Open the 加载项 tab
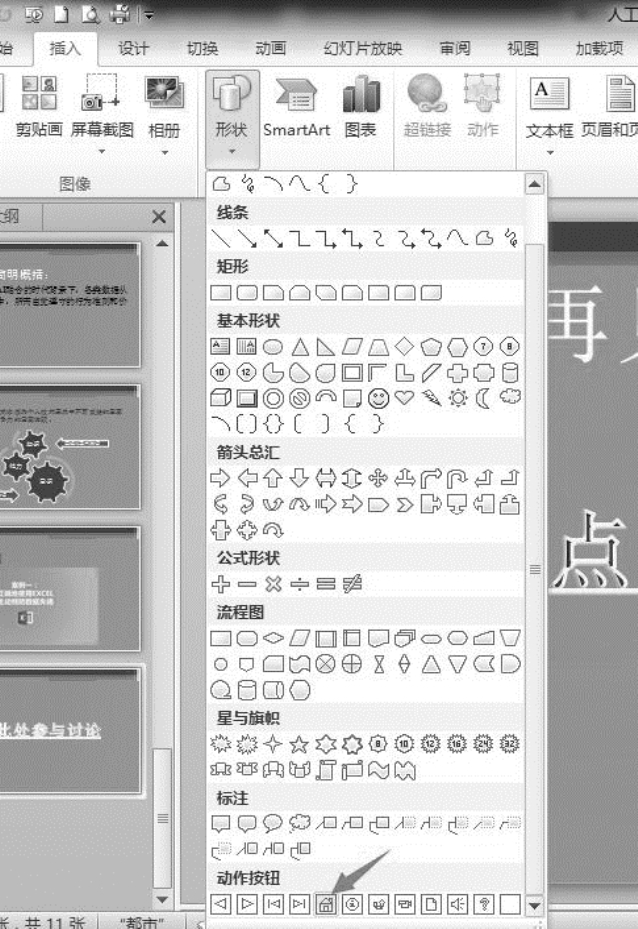The image size is (638, 929). pyautogui.click(x=599, y=48)
